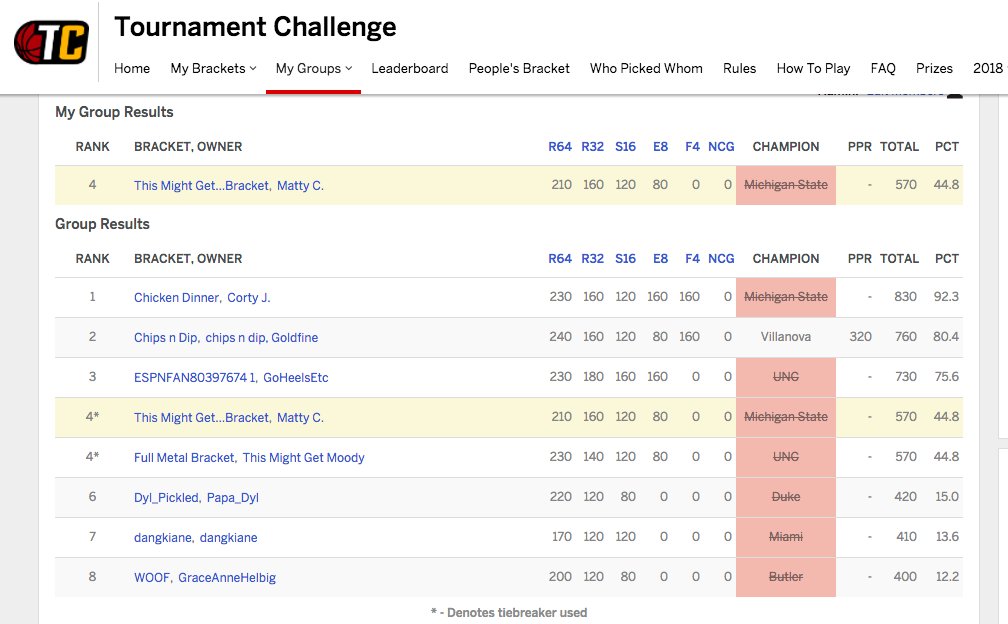Go to the Leaderboard page
The height and width of the screenshot is (624, 1008).
pyautogui.click(x=410, y=68)
